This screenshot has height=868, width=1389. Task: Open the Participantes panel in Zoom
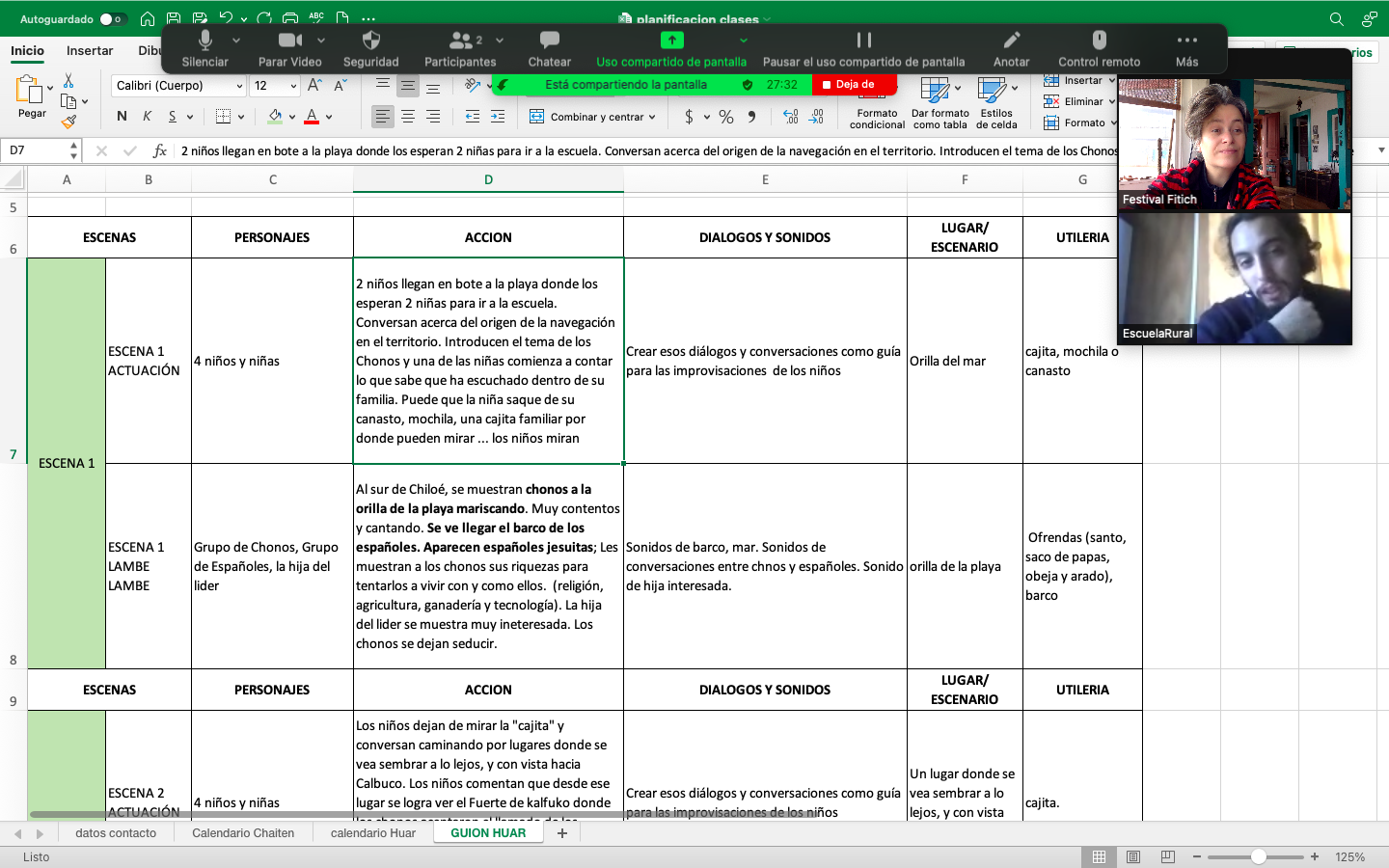click(x=460, y=49)
